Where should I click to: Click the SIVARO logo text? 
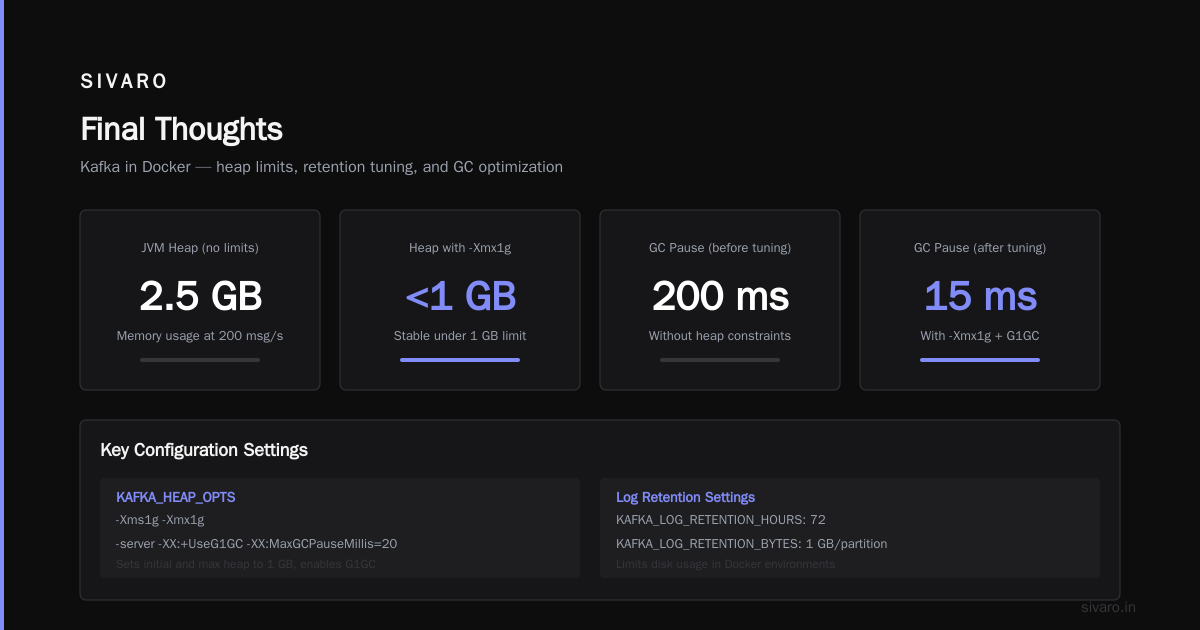pyautogui.click(x=124, y=81)
